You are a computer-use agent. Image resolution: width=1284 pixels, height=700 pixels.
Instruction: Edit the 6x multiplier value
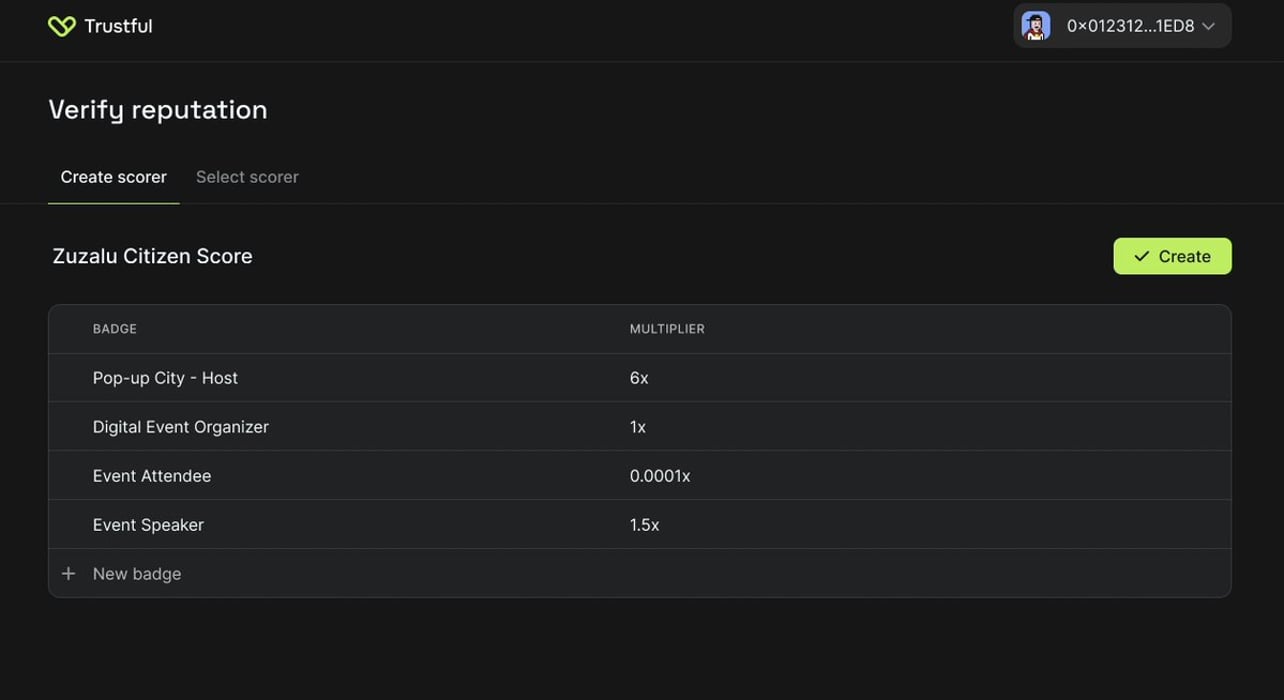tap(639, 378)
